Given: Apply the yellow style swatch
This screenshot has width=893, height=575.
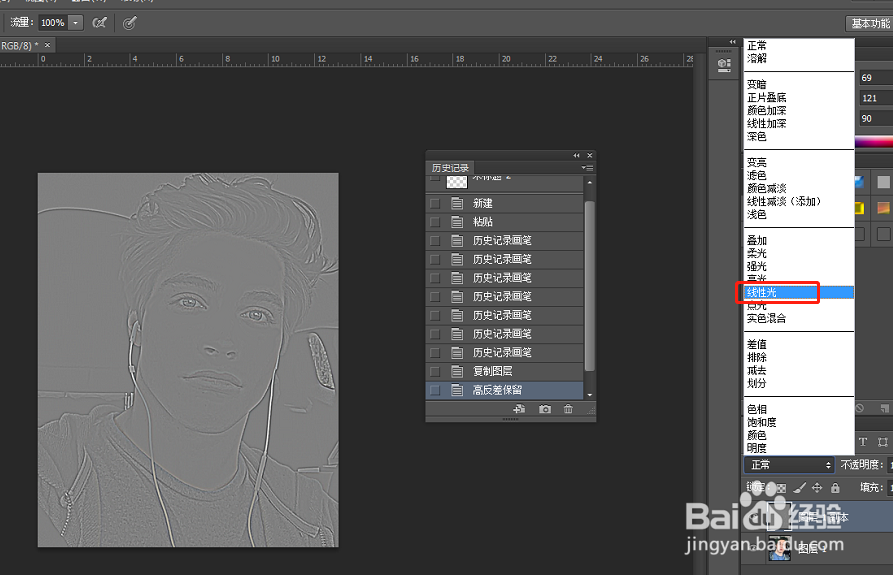Looking at the screenshot, I should click(859, 208).
